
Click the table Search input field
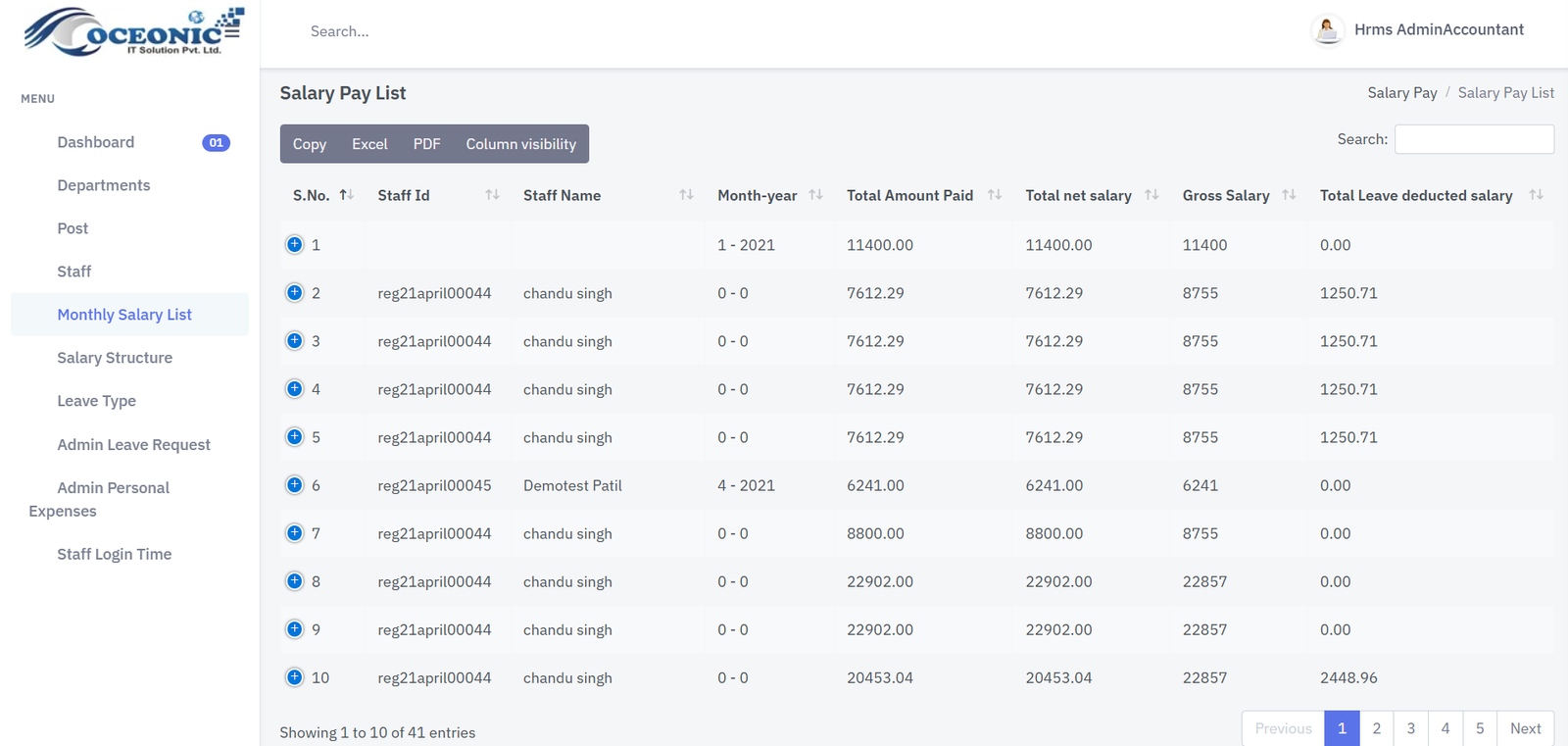1473,139
